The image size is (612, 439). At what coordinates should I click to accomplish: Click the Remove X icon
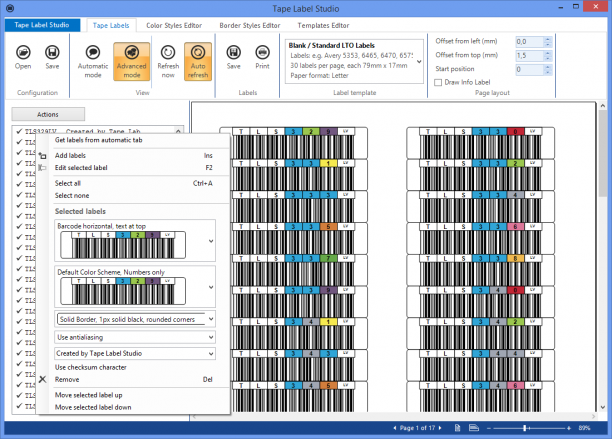43,379
